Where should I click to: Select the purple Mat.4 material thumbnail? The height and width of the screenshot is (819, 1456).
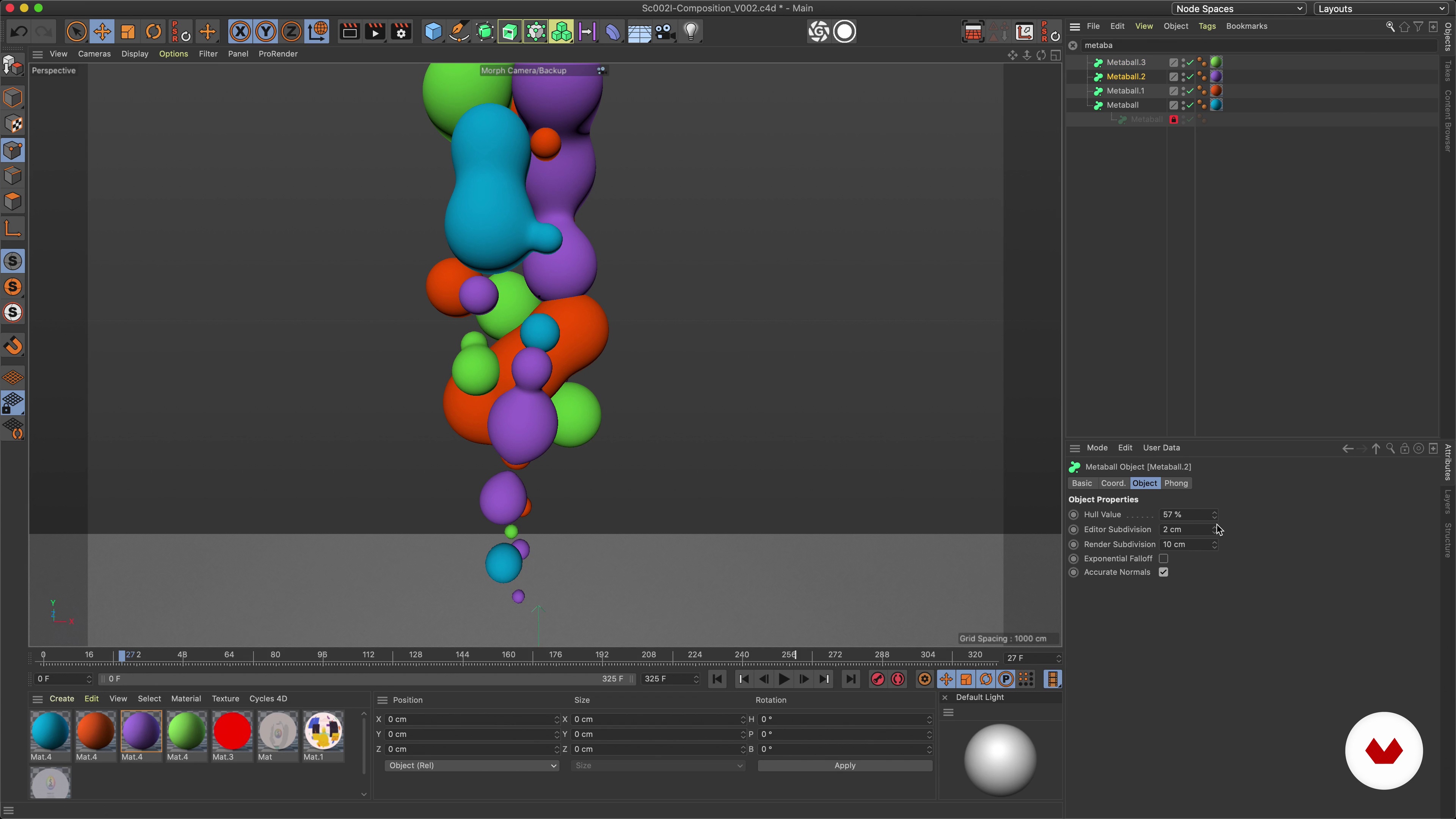tap(141, 731)
